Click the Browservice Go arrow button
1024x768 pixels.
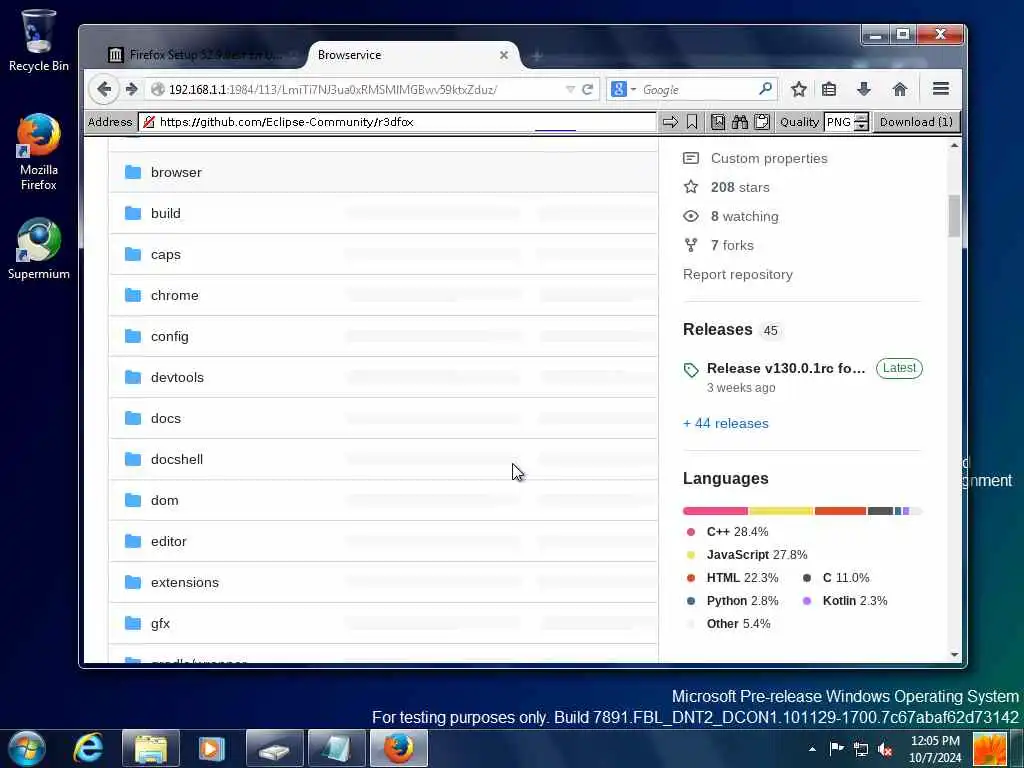[x=670, y=121]
